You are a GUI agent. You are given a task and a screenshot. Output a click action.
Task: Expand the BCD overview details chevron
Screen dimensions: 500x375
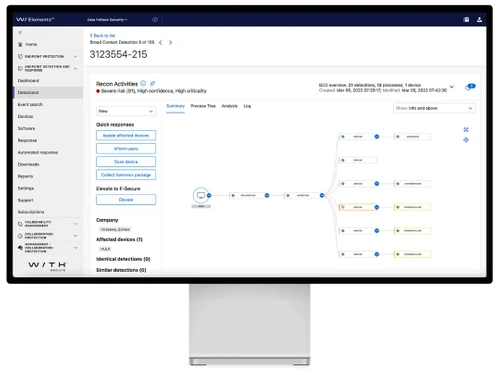[452, 87]
